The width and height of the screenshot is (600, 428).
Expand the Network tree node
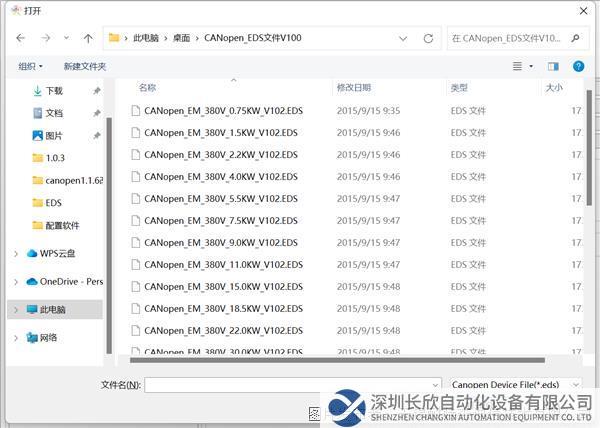point(16,338)
